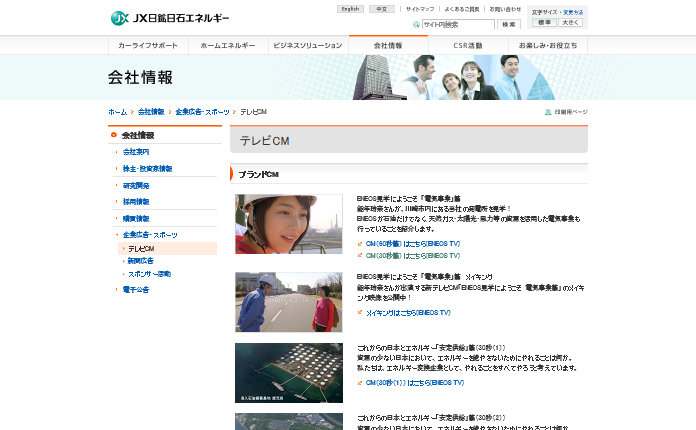
Task: Open the カーライフサポート navigation tab
Action: 148,46
